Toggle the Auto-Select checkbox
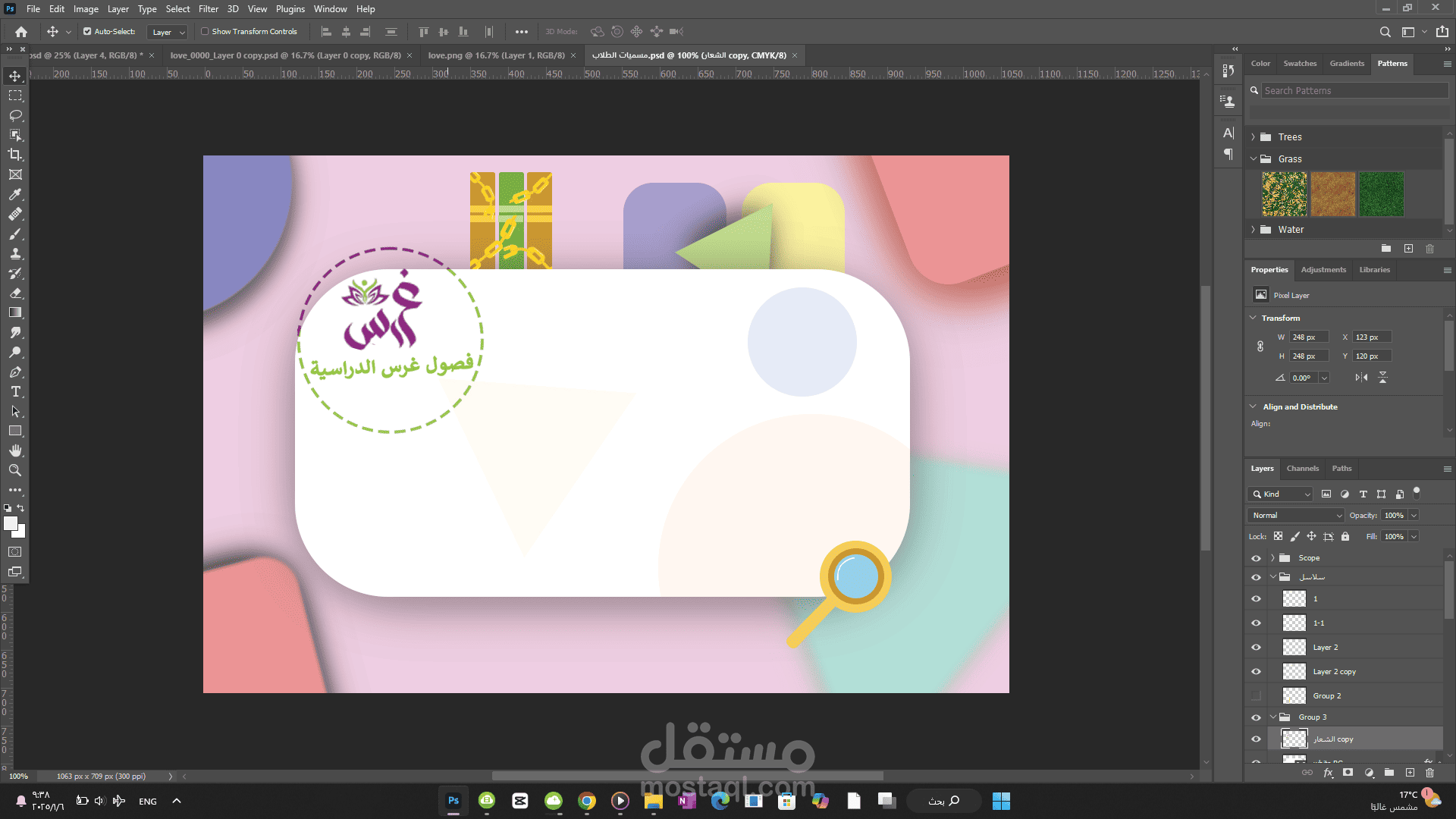This screenshot has width=1456, height=819. point(87,32)
